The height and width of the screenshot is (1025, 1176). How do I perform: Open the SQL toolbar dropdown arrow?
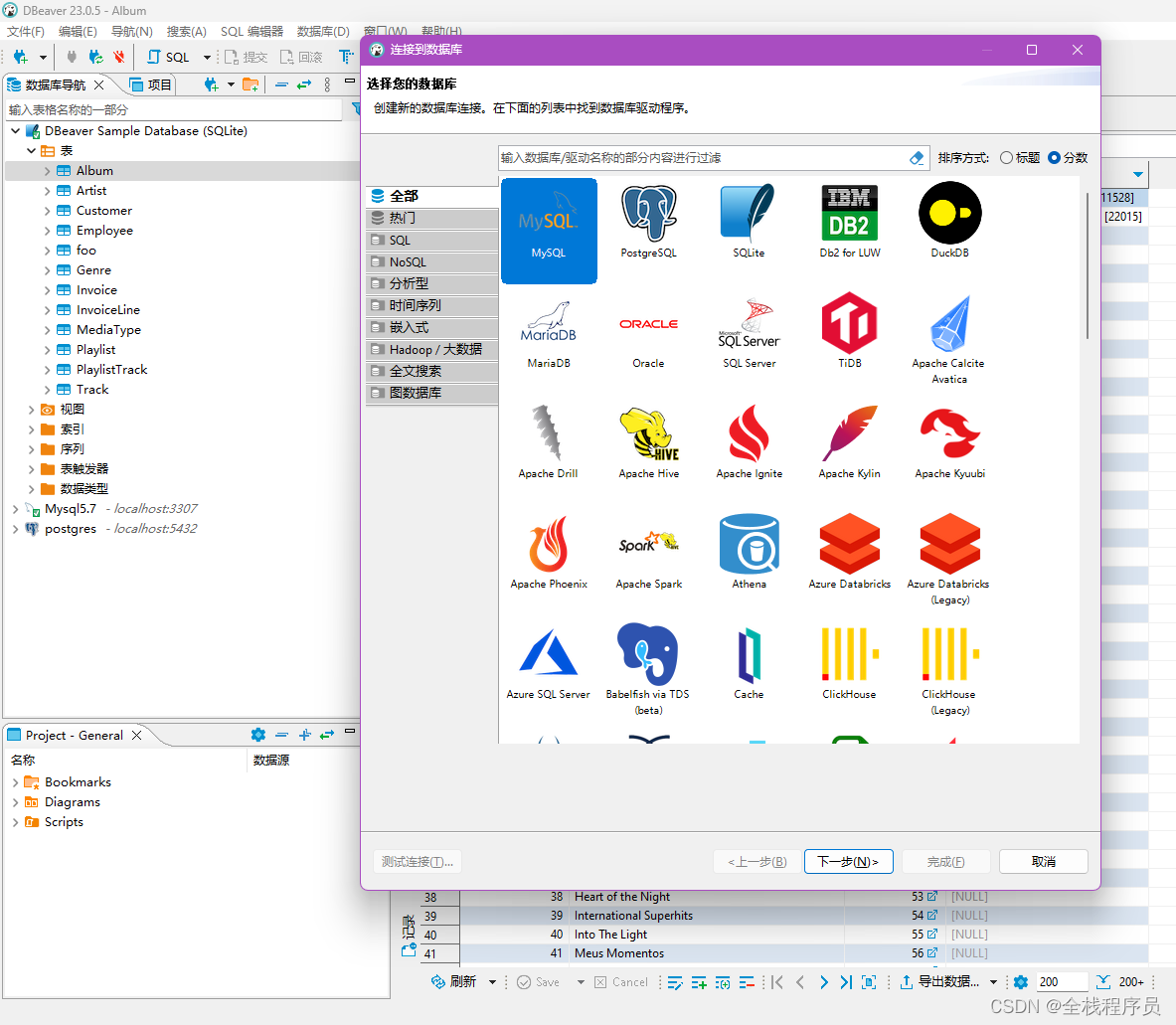[207, 57]
